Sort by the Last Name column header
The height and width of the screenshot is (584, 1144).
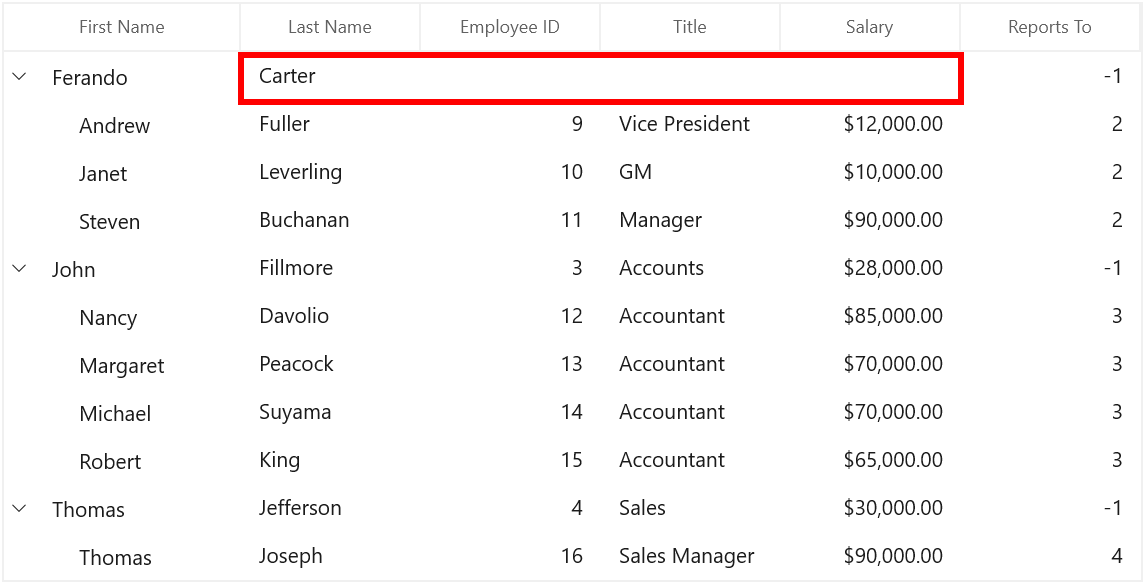(330, 27)
